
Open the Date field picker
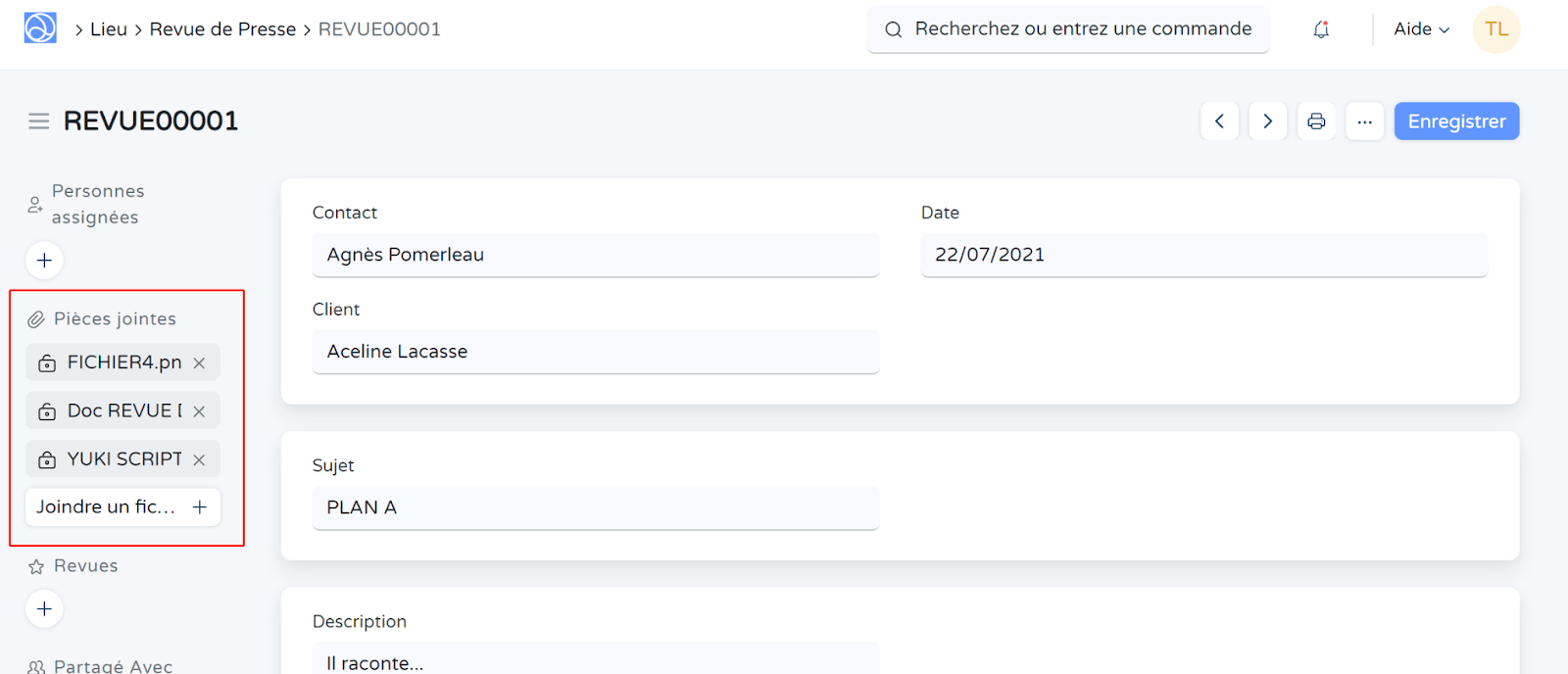[1203, 255]
